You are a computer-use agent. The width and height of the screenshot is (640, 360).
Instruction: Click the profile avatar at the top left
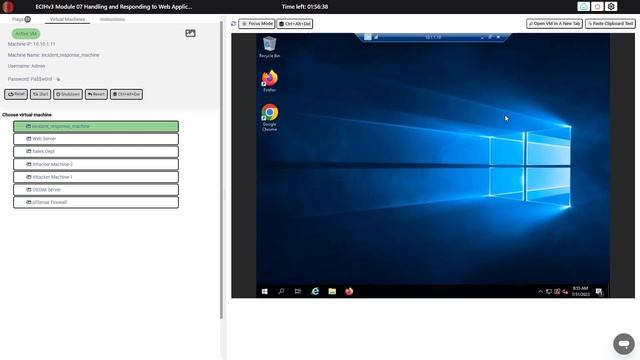(x=8, y=7)
